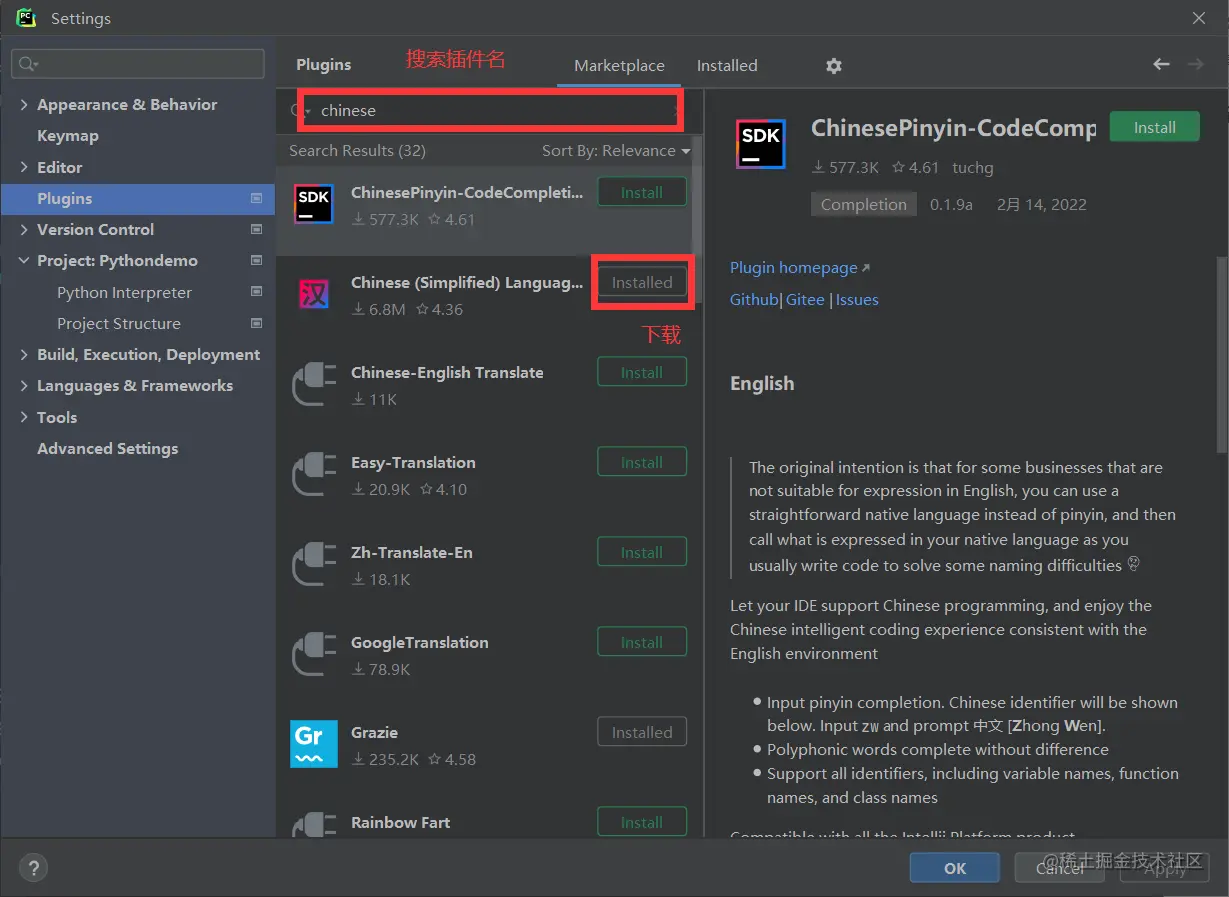Go forward using the right arrow icon
1229x897 pixels.
coord(1195,64)
